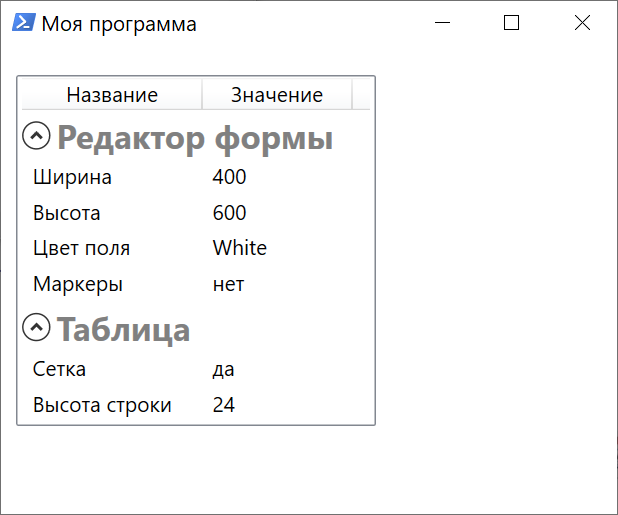Screen dimensions: 618x515
Task: Select the Цвет поля row
Action: 196,248
